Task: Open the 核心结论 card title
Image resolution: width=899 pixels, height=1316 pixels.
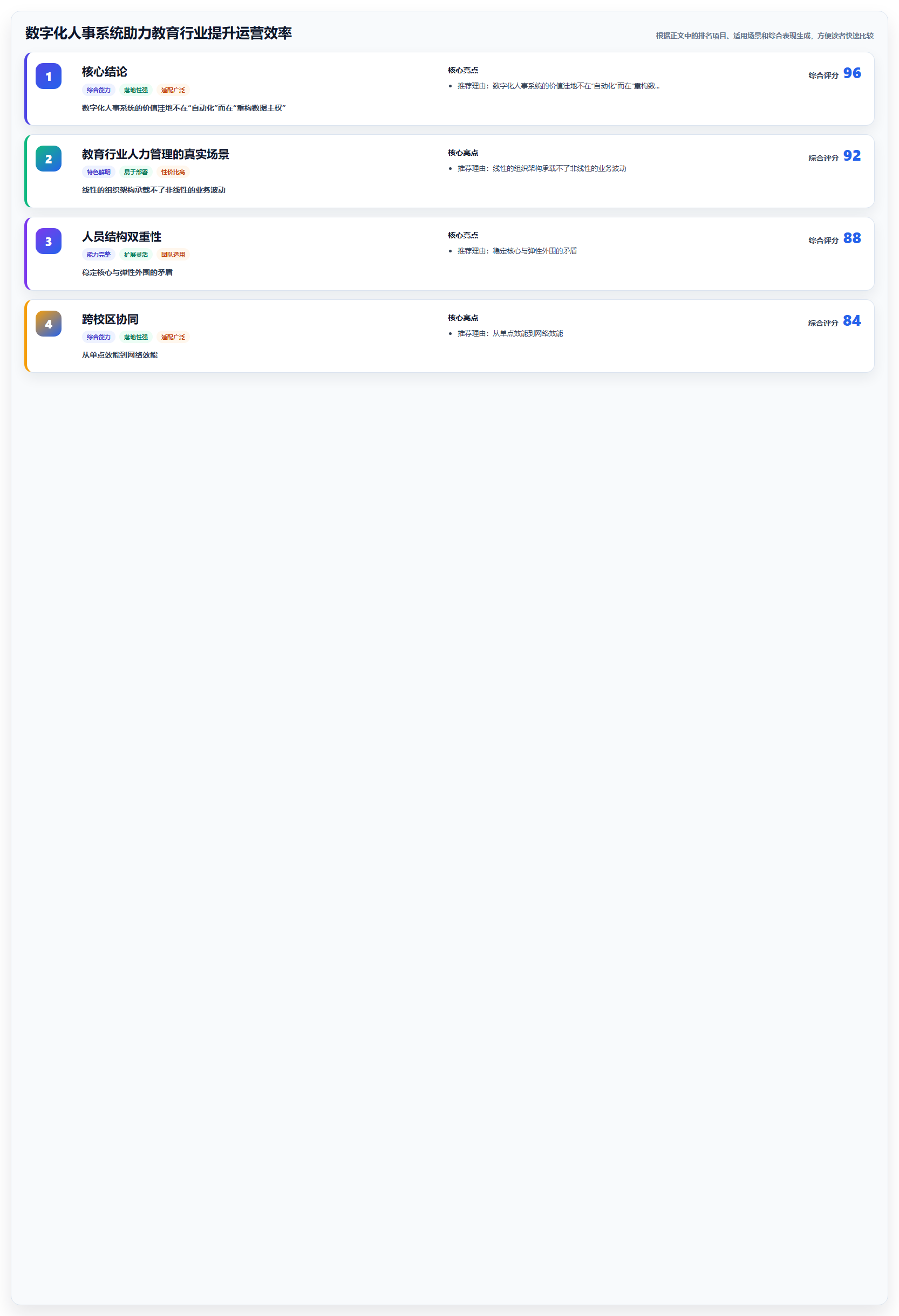Action: coord(105,72)
